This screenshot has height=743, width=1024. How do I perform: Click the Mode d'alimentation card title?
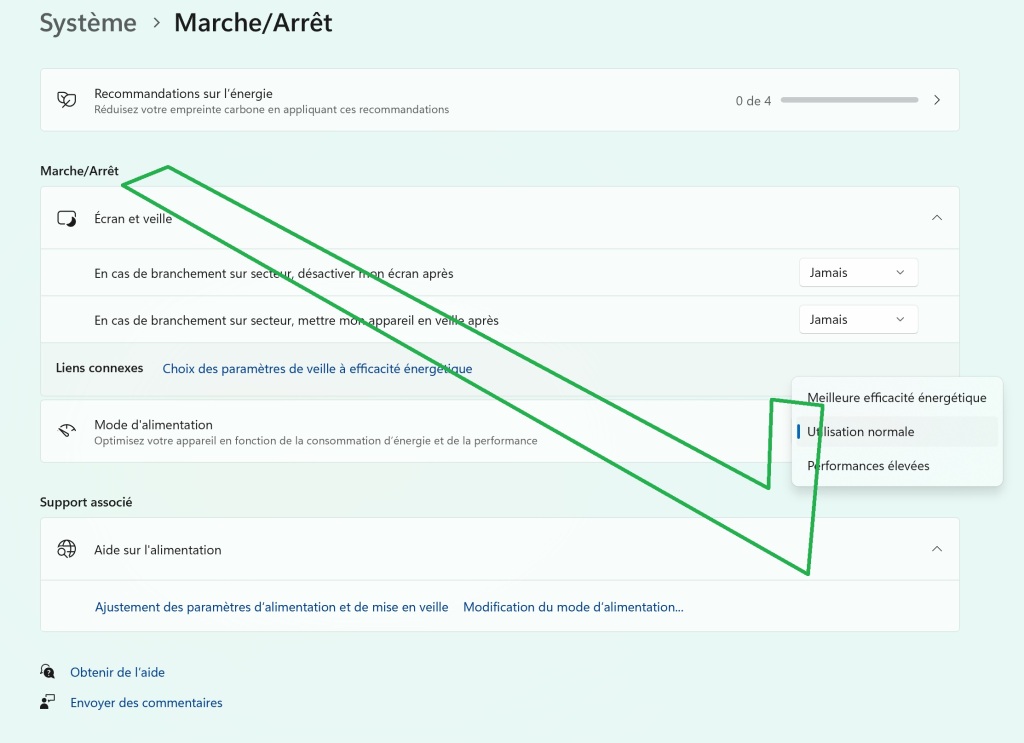[153, 424]
